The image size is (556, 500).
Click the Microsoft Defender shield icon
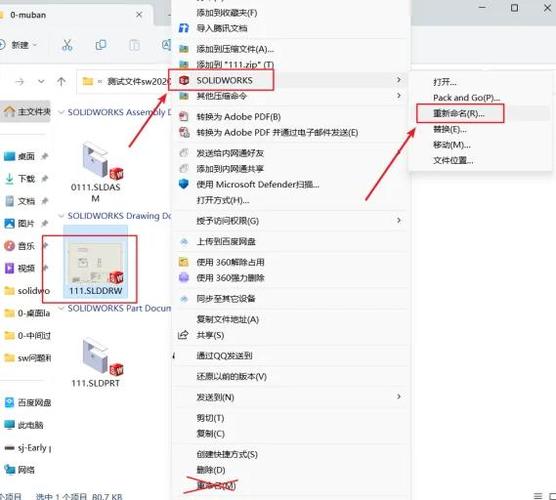click(184, 184)
